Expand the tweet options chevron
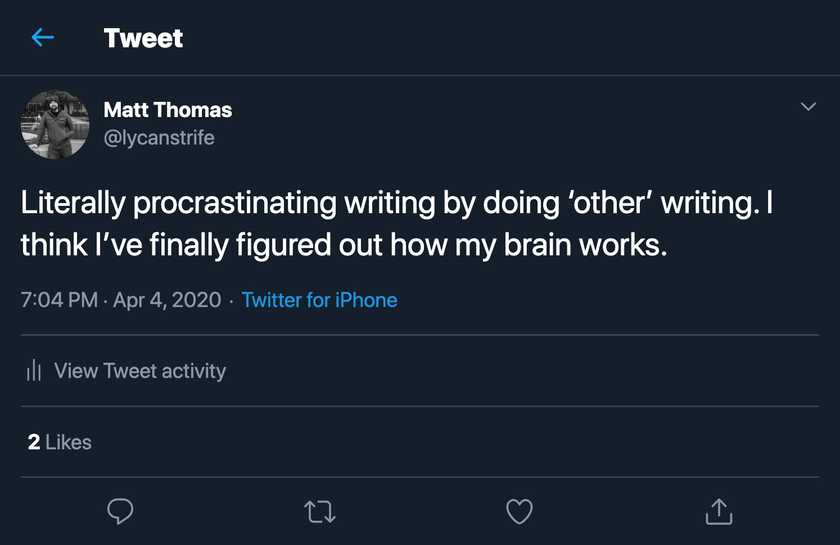 [808, 107]
